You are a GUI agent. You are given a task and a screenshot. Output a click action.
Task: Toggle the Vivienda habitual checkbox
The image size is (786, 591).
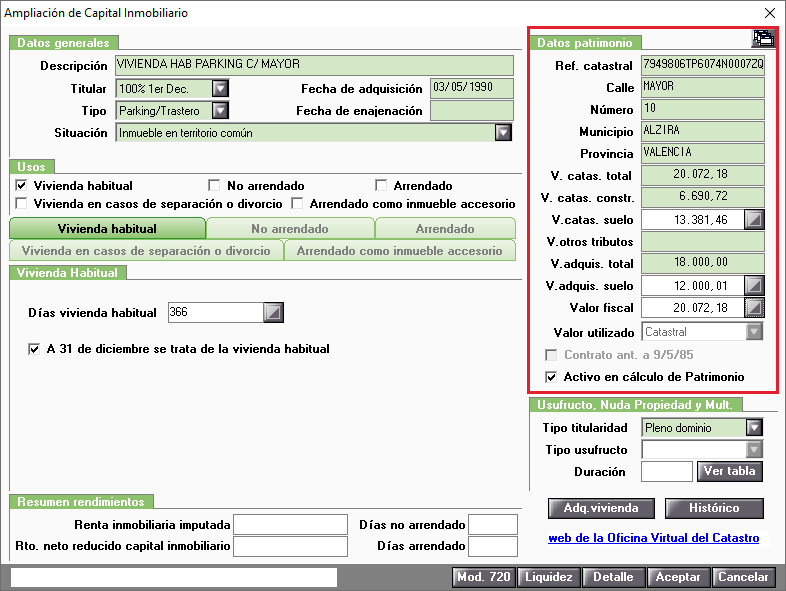click(21, 185)
